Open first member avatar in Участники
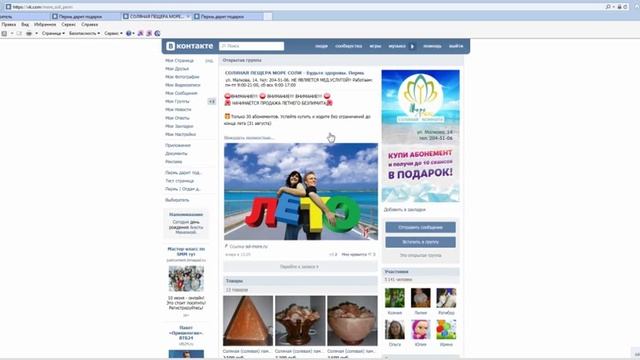 click(395, 298)
